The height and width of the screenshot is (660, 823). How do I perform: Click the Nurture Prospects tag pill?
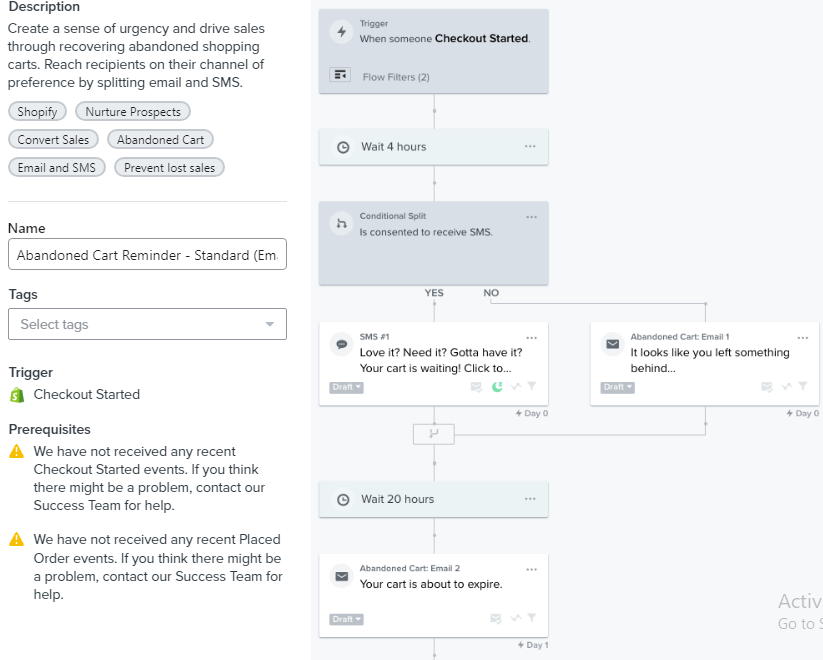[133, 111]
